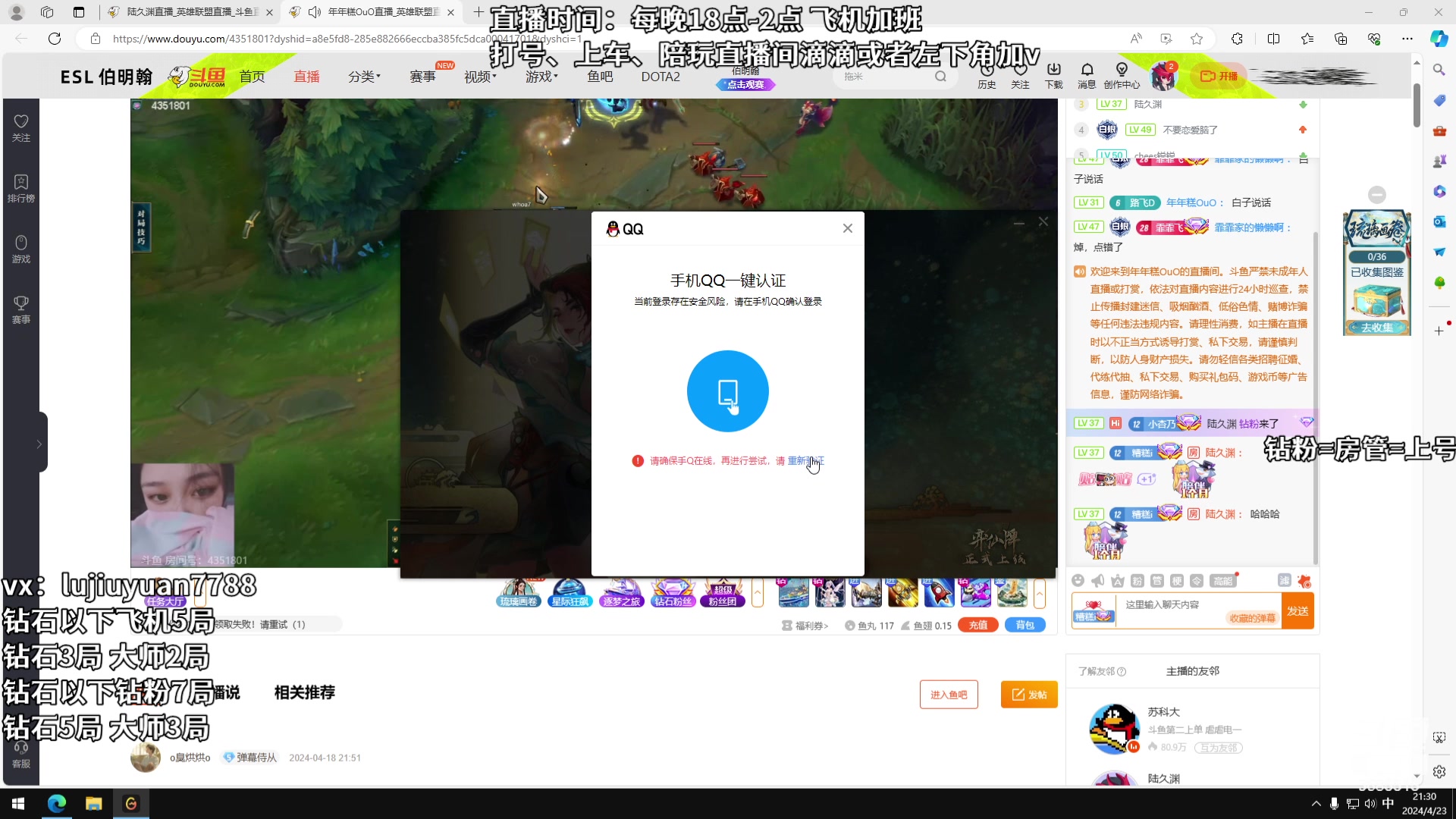Open the 鱼吧 nav item
Viewport: 1456px width, 819px height.
(600, 77)
